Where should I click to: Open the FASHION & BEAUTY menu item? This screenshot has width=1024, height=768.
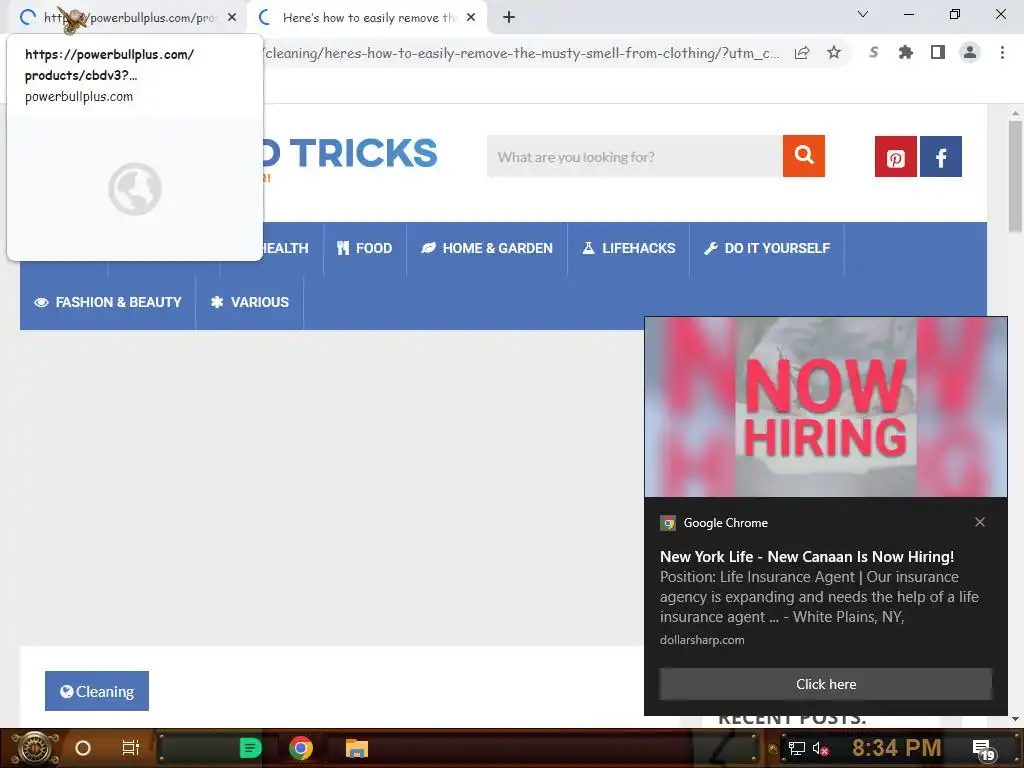108,302
